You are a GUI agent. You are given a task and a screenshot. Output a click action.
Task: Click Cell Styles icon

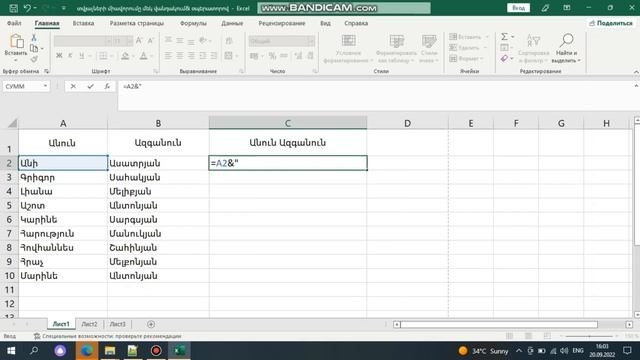point(429,41)
